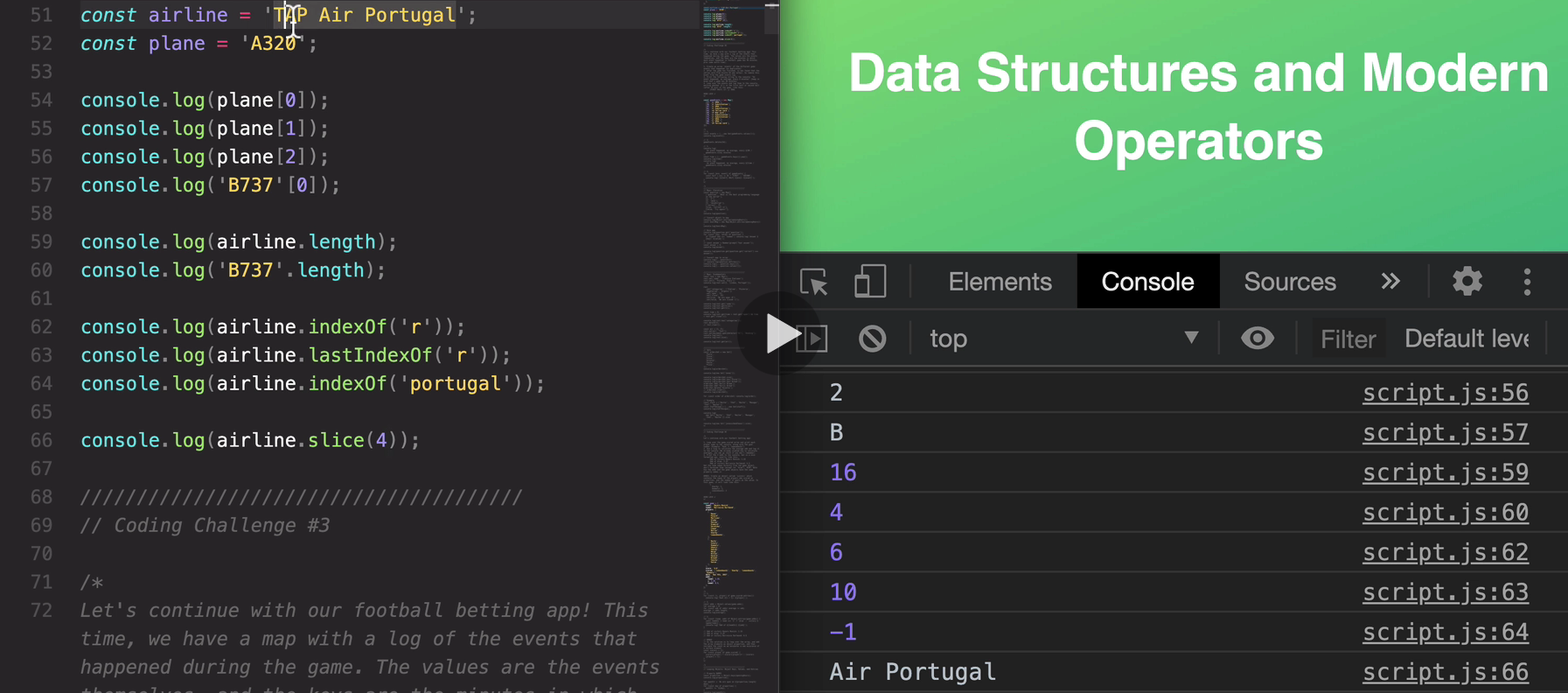Screen dimensions: 1568x693
Task: Select the Console tab
Action: point(1147,282)
